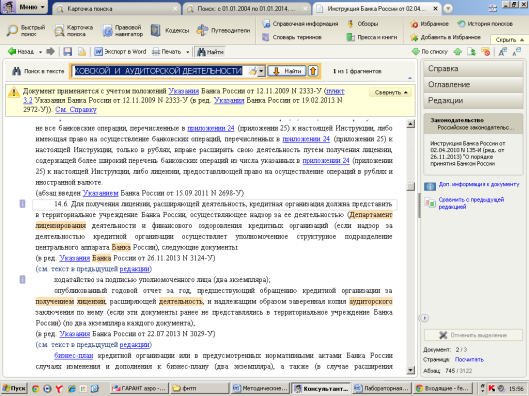
Task: Click Добавить в Избранное
Action: 445,37
